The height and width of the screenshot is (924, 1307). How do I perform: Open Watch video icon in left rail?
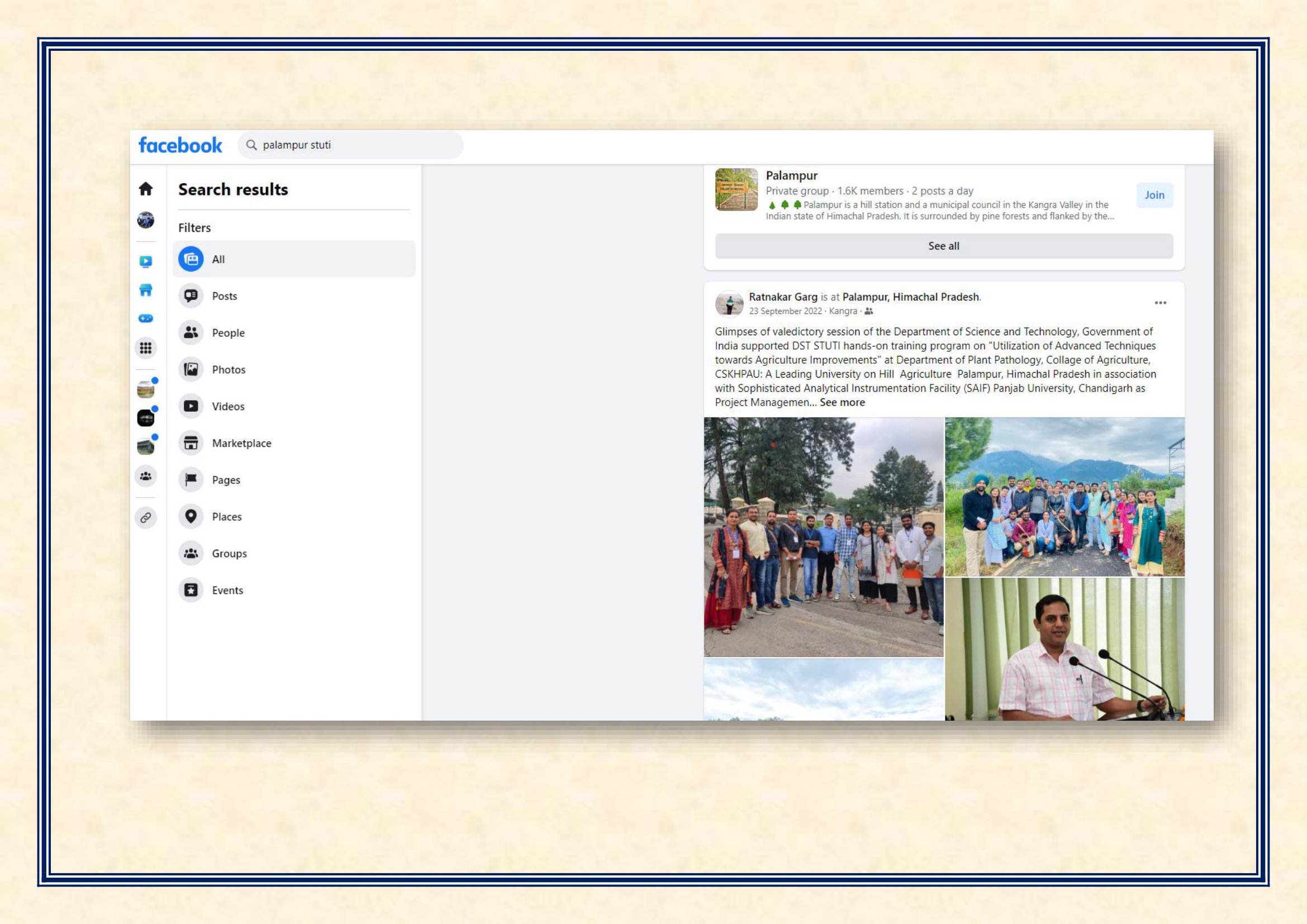pyautogui.click(x=146, y=261)
